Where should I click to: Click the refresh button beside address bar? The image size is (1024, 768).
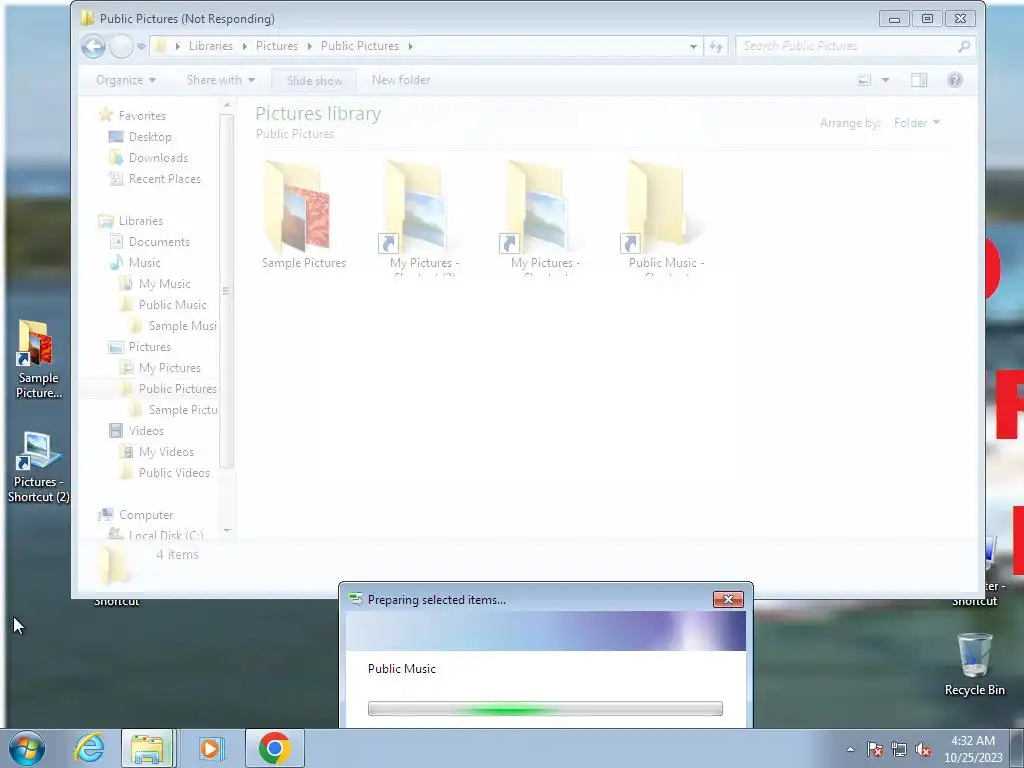[716, 46]
